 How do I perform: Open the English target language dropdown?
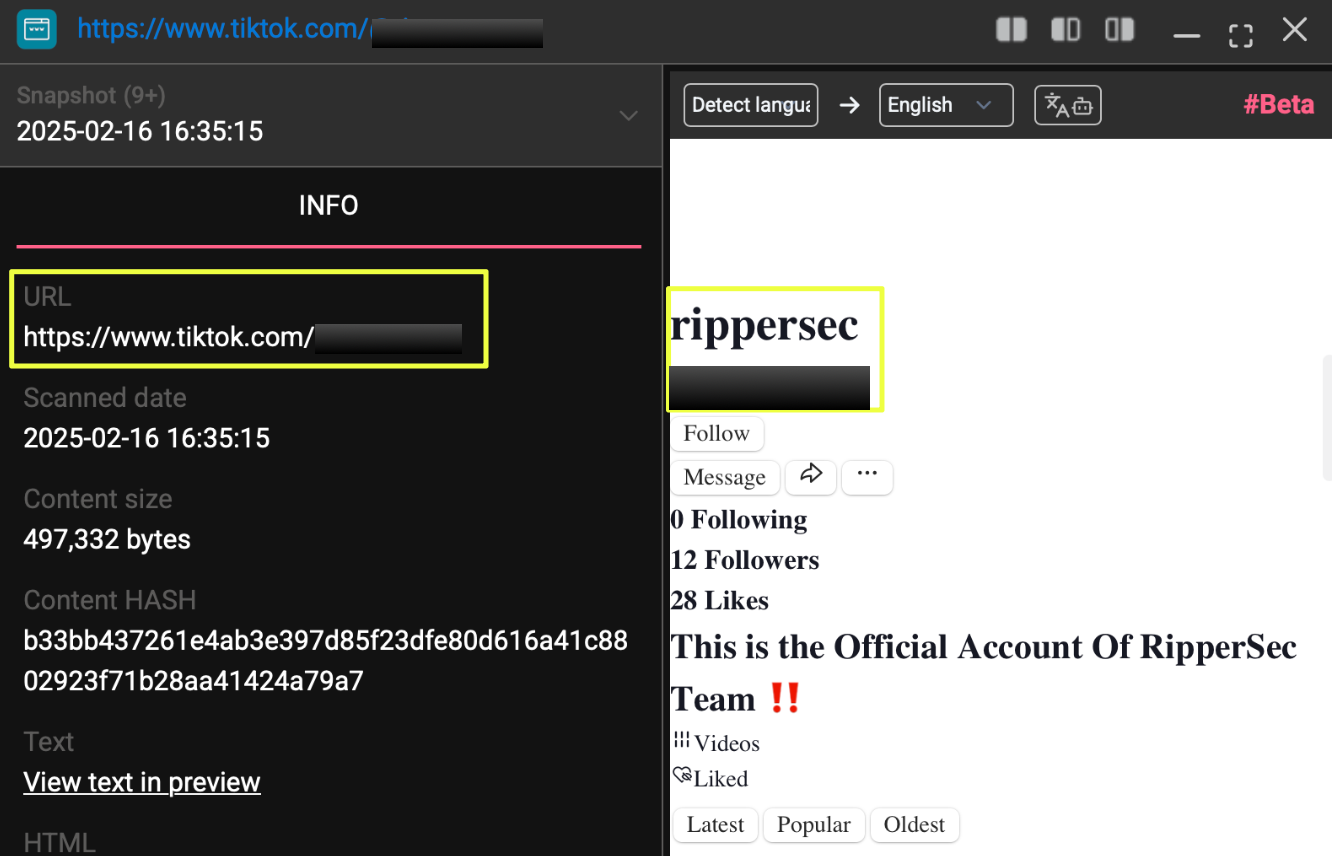click(x=945, y=105)
